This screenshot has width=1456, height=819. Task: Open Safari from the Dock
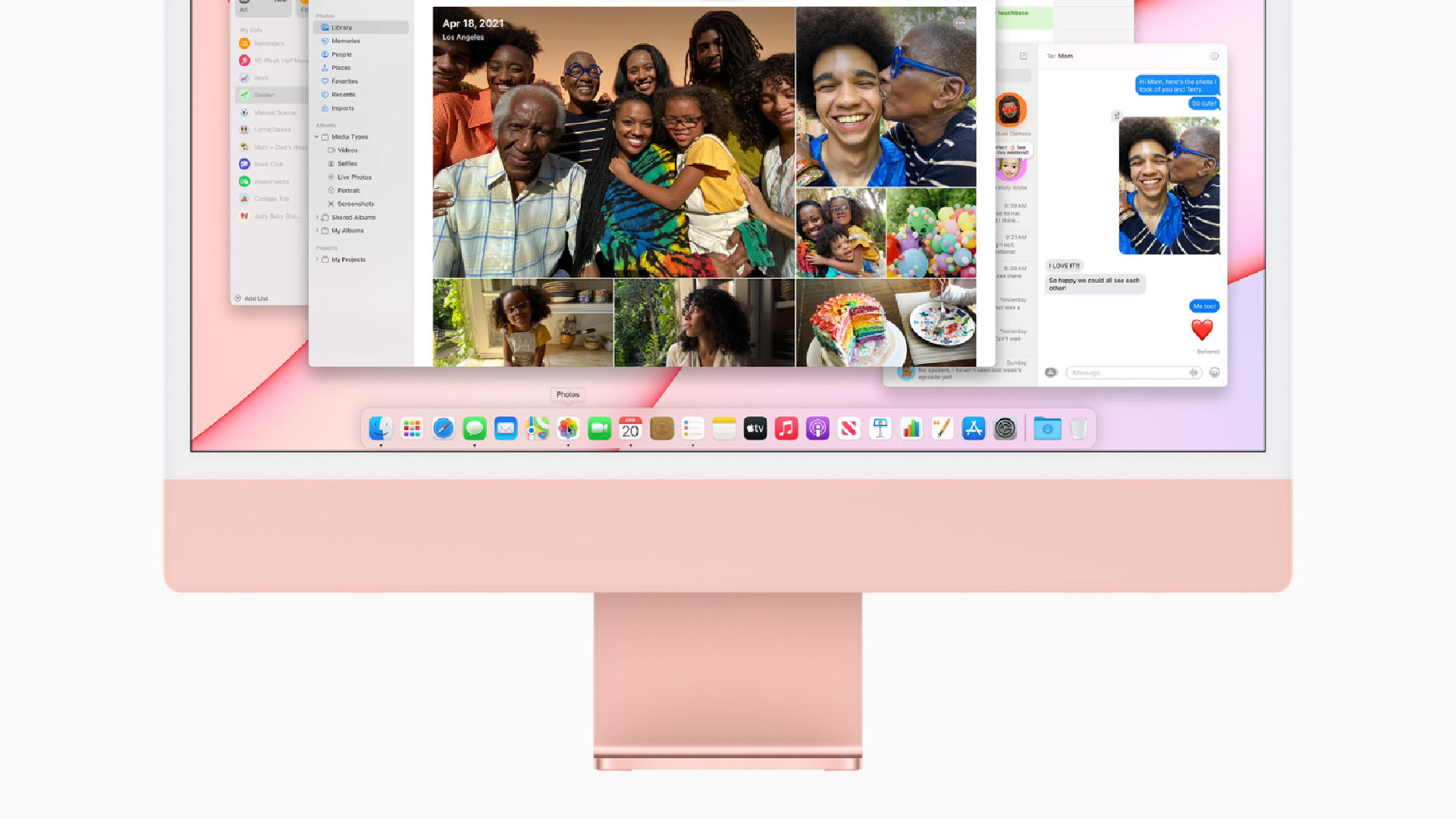pos(444,428)
